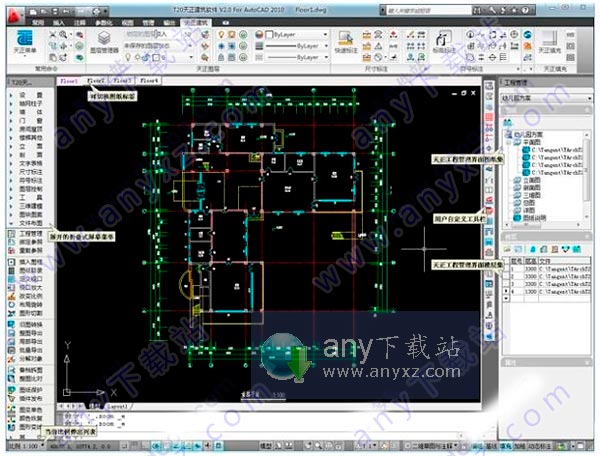Toggle 动态标注 in the status bar
This screenshot has height=456, width=600.
tap(540, 446)
